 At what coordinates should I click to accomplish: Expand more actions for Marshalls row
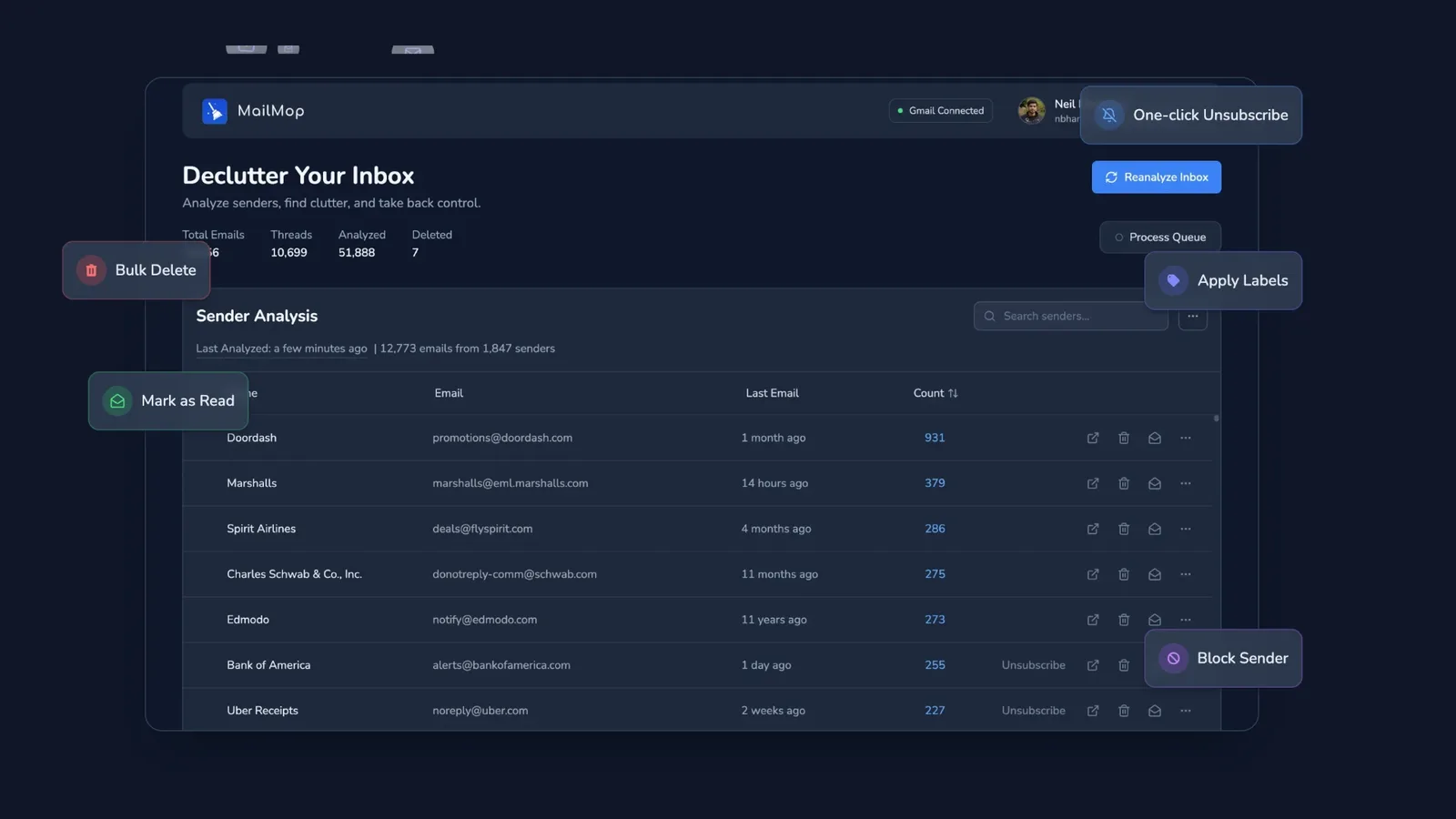pyautogui.click(x=1186, y=483)
